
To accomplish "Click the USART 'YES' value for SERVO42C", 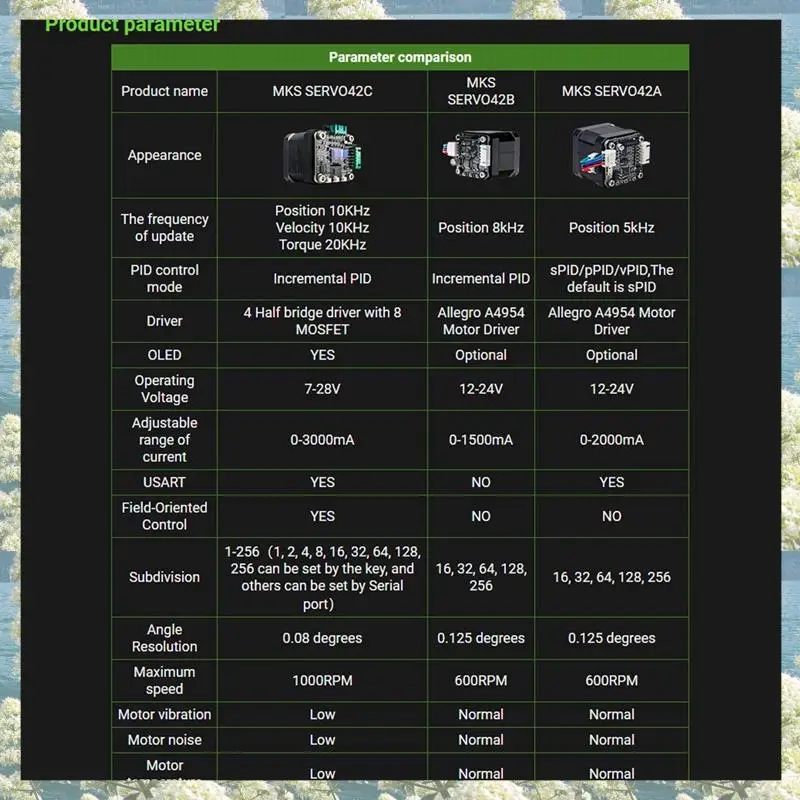I will pos(322,482).
